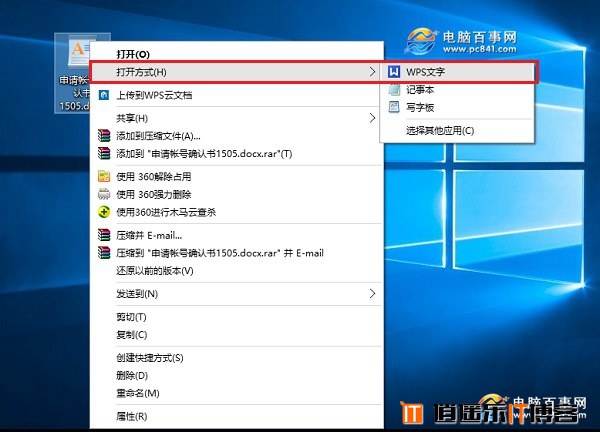The image size is (600, 432).
Task: Choose 添加到 "申请帐号确认书1505.docx.rar"(T)
Action: (236, 153)
